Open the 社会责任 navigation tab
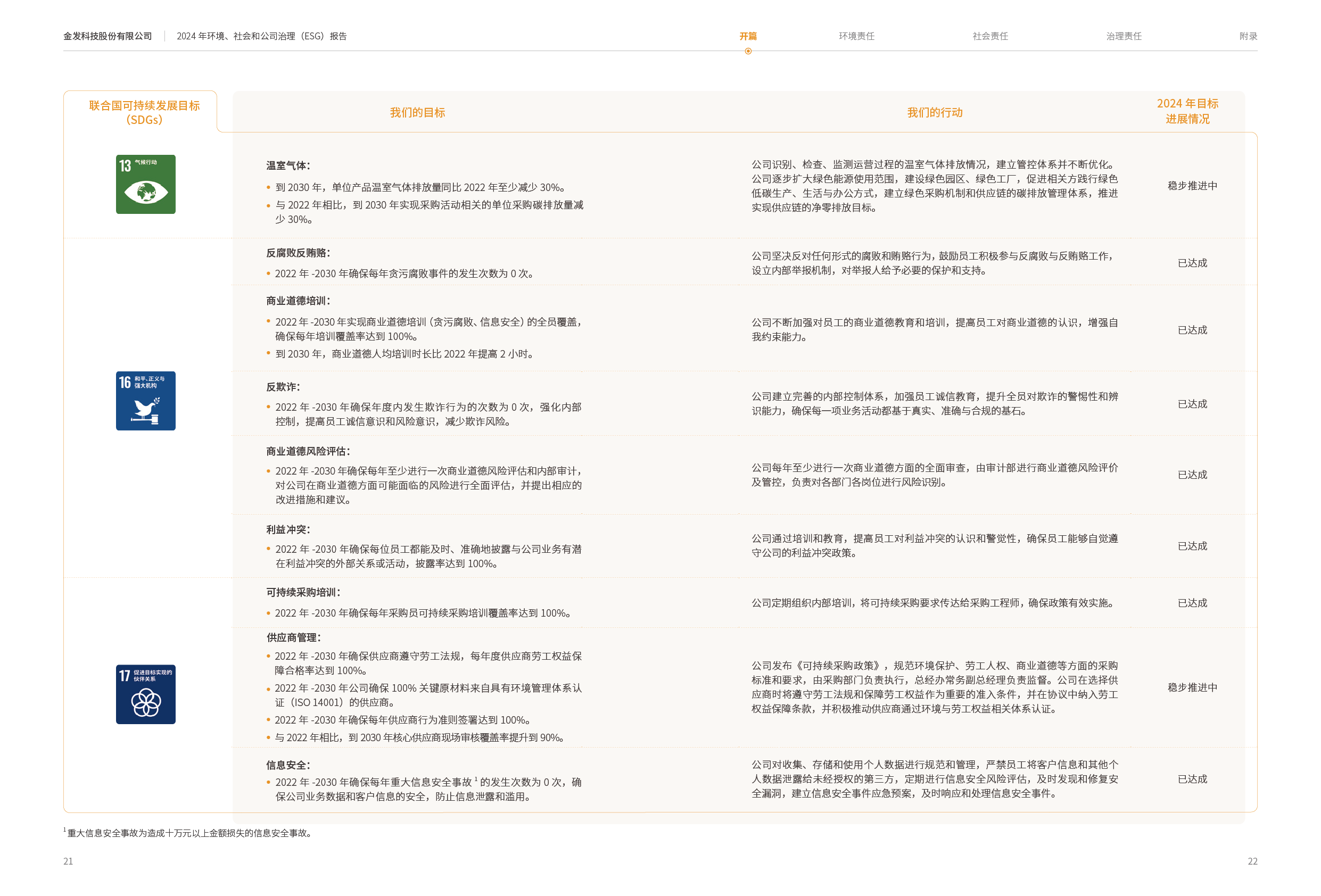The height and width of the screenshot is (896, 1321). pyautogui.click(x=989, y=36)
